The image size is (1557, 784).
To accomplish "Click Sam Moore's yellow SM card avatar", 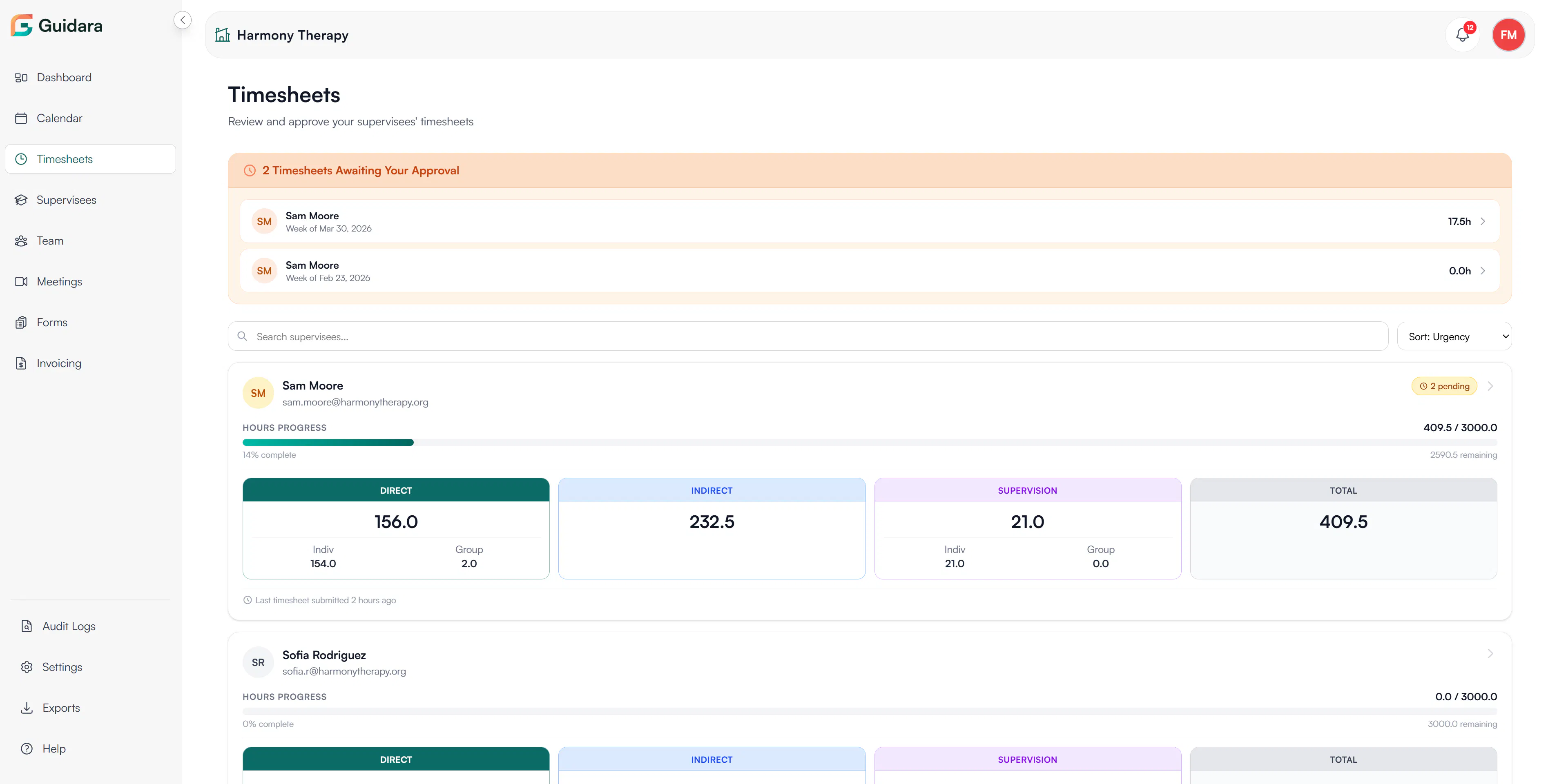I will (x=258, y=393).
